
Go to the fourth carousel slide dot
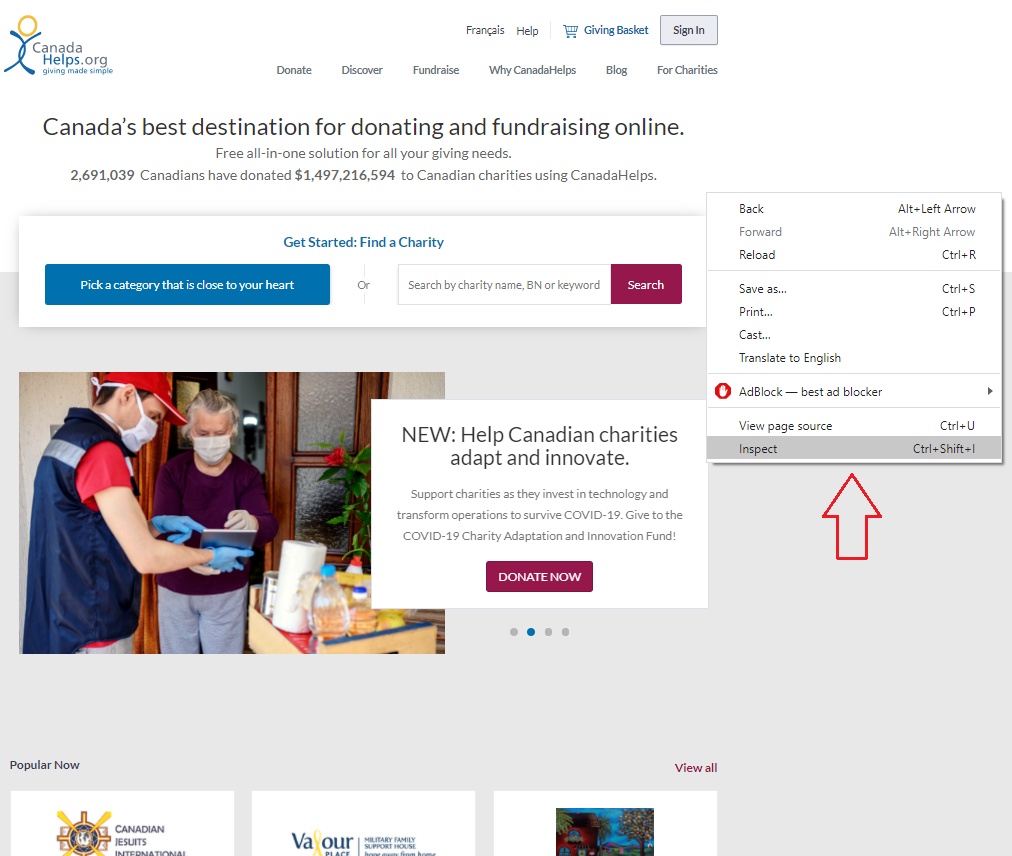pos(565,632)
